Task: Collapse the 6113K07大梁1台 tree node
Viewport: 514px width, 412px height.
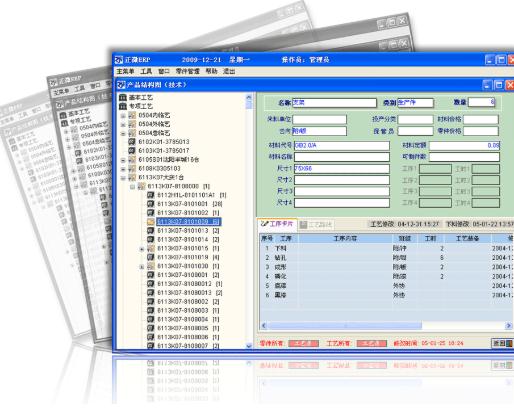Action: tap(123, 178)
